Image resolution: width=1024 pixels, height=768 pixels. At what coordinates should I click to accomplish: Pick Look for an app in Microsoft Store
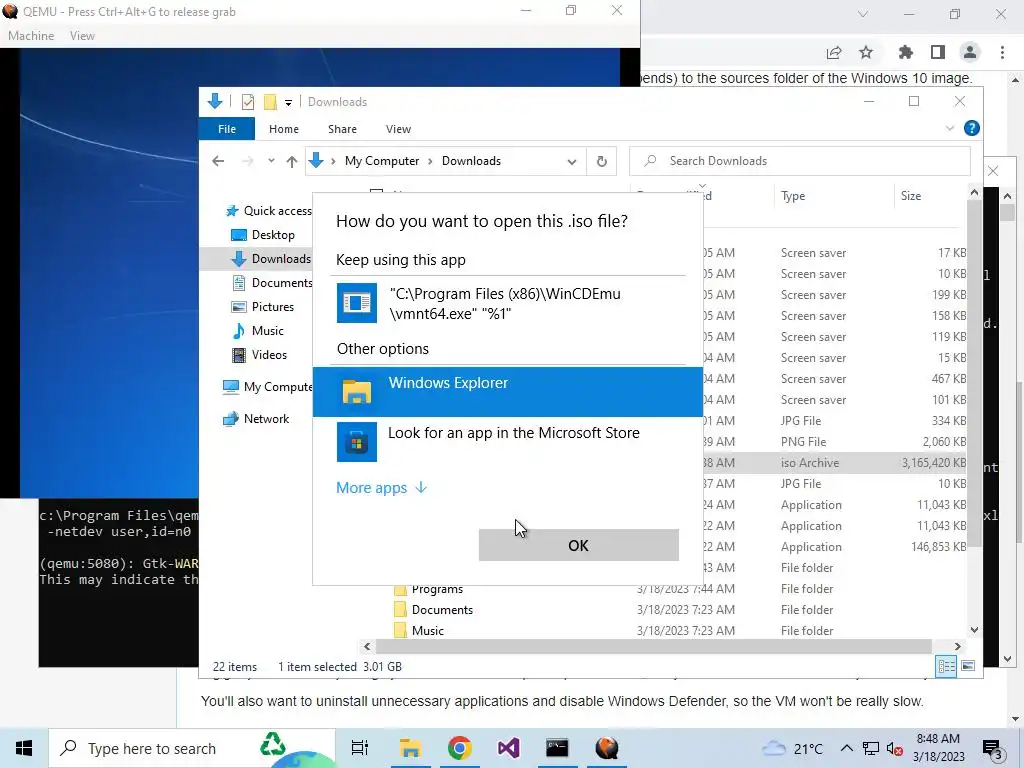tap(507, 441)
